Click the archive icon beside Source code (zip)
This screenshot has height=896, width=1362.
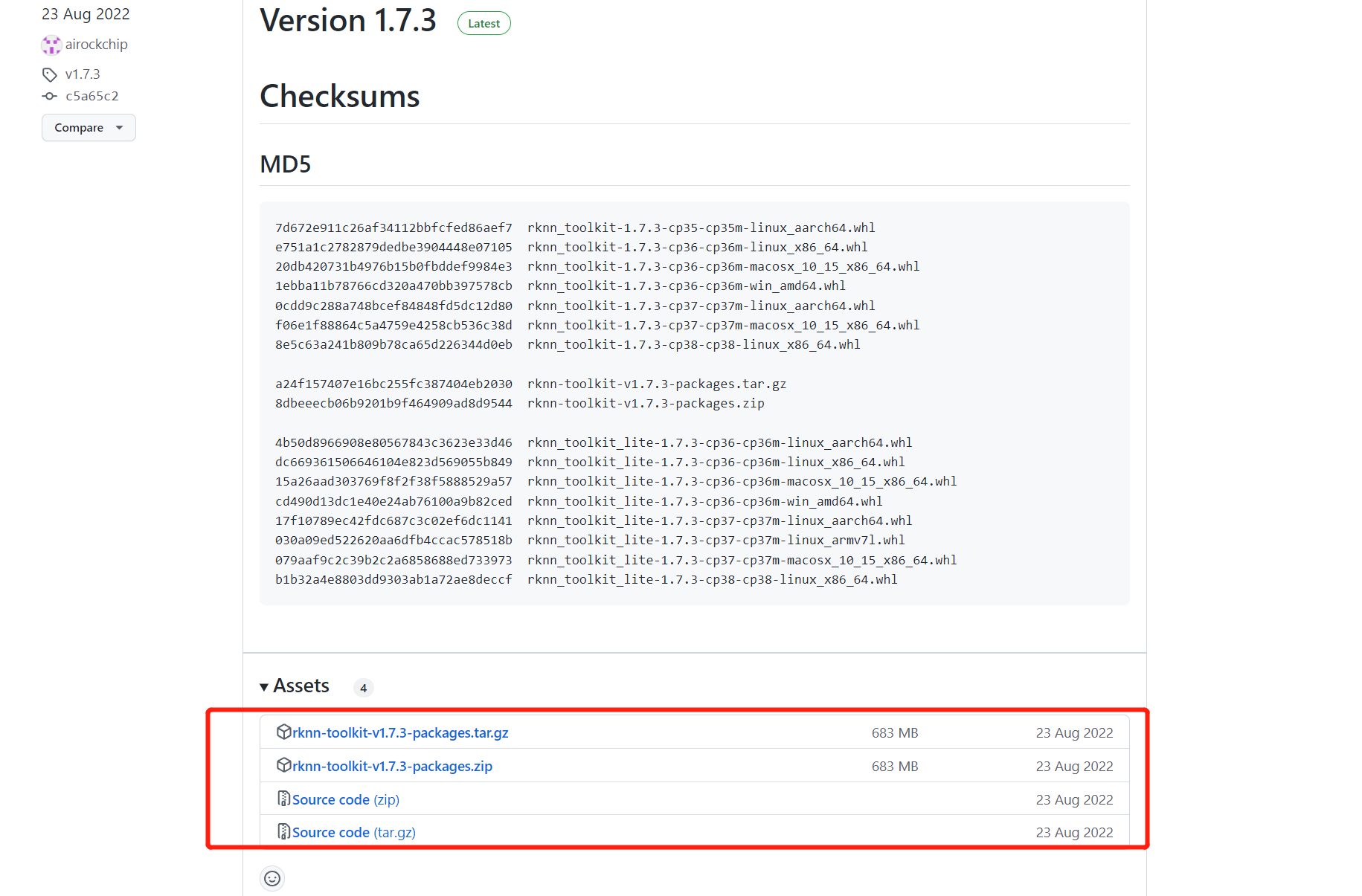click(284, 799)
